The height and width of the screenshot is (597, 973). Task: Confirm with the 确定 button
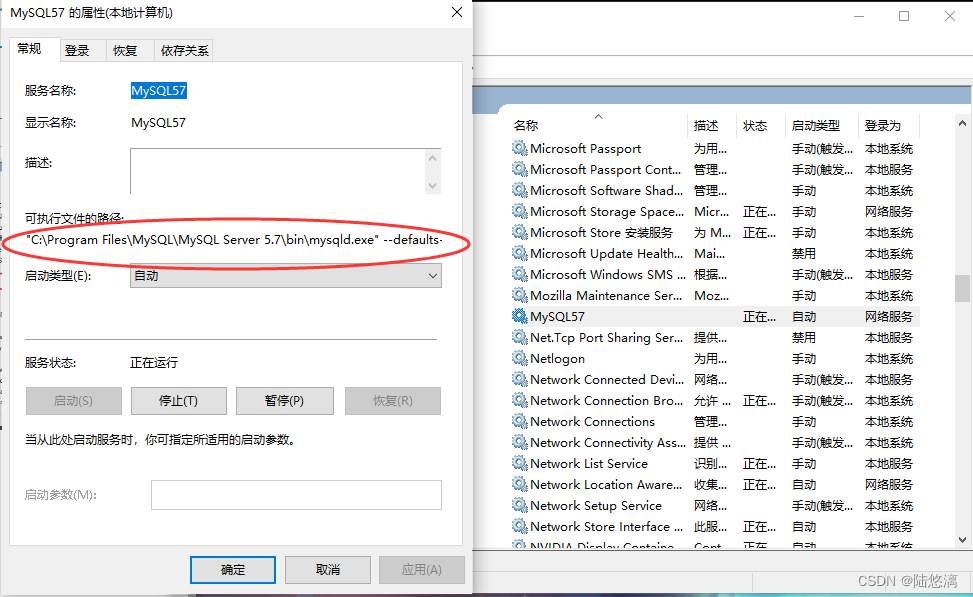click(x=233, y=570)
